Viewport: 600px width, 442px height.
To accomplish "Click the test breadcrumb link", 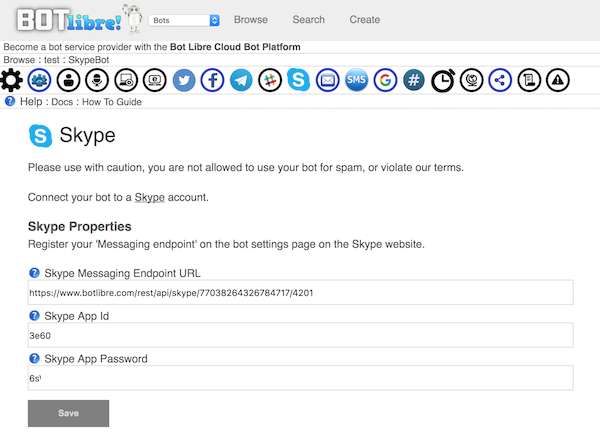I will click(52, 60).
